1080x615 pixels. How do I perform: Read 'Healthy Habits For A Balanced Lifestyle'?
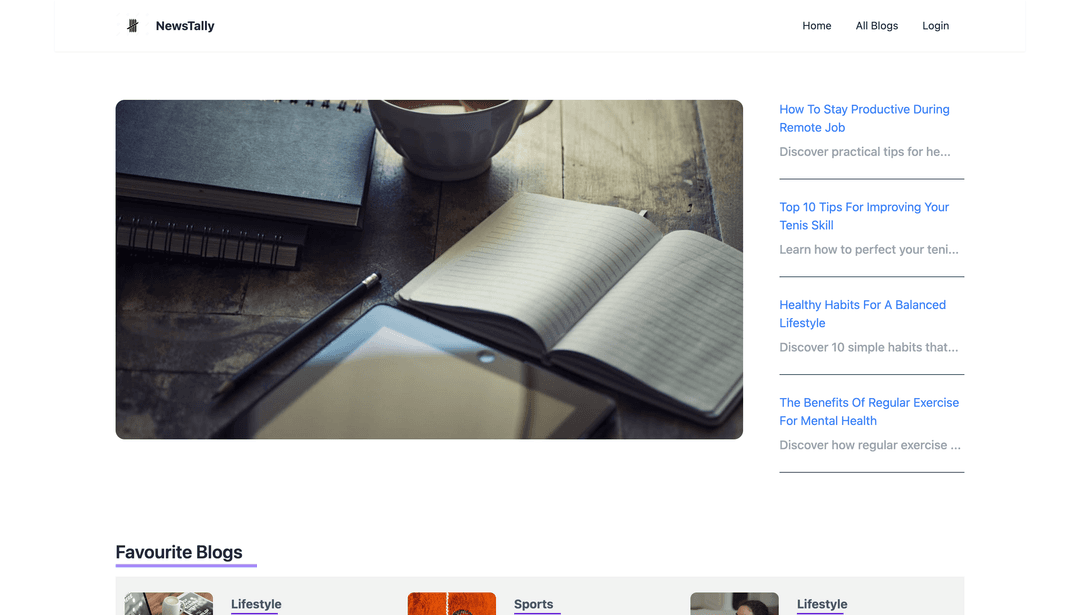(862, 314)
